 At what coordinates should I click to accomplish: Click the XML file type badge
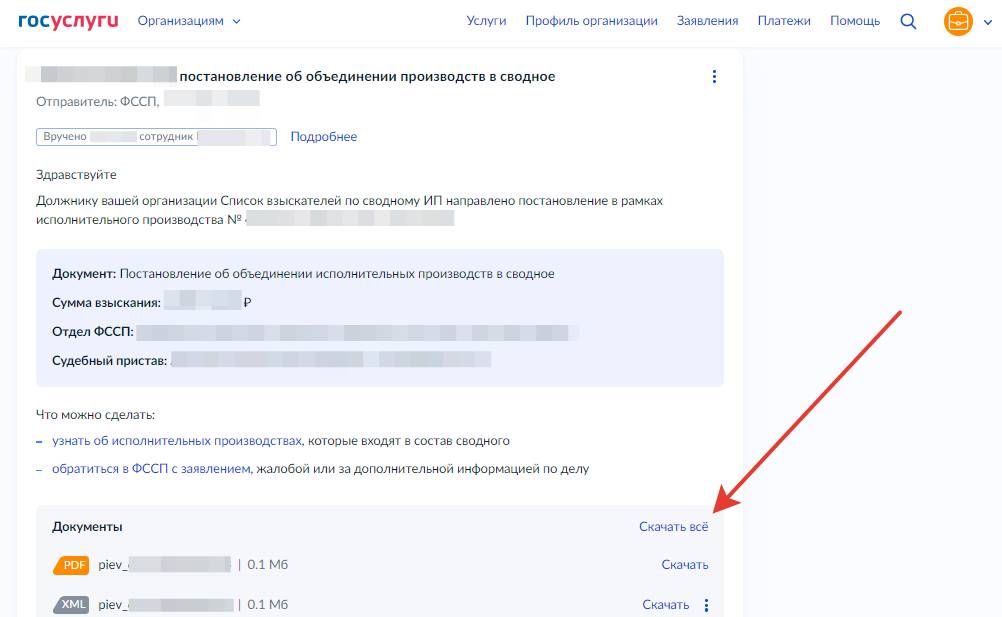pyautogui.click(x=72, y=604)
